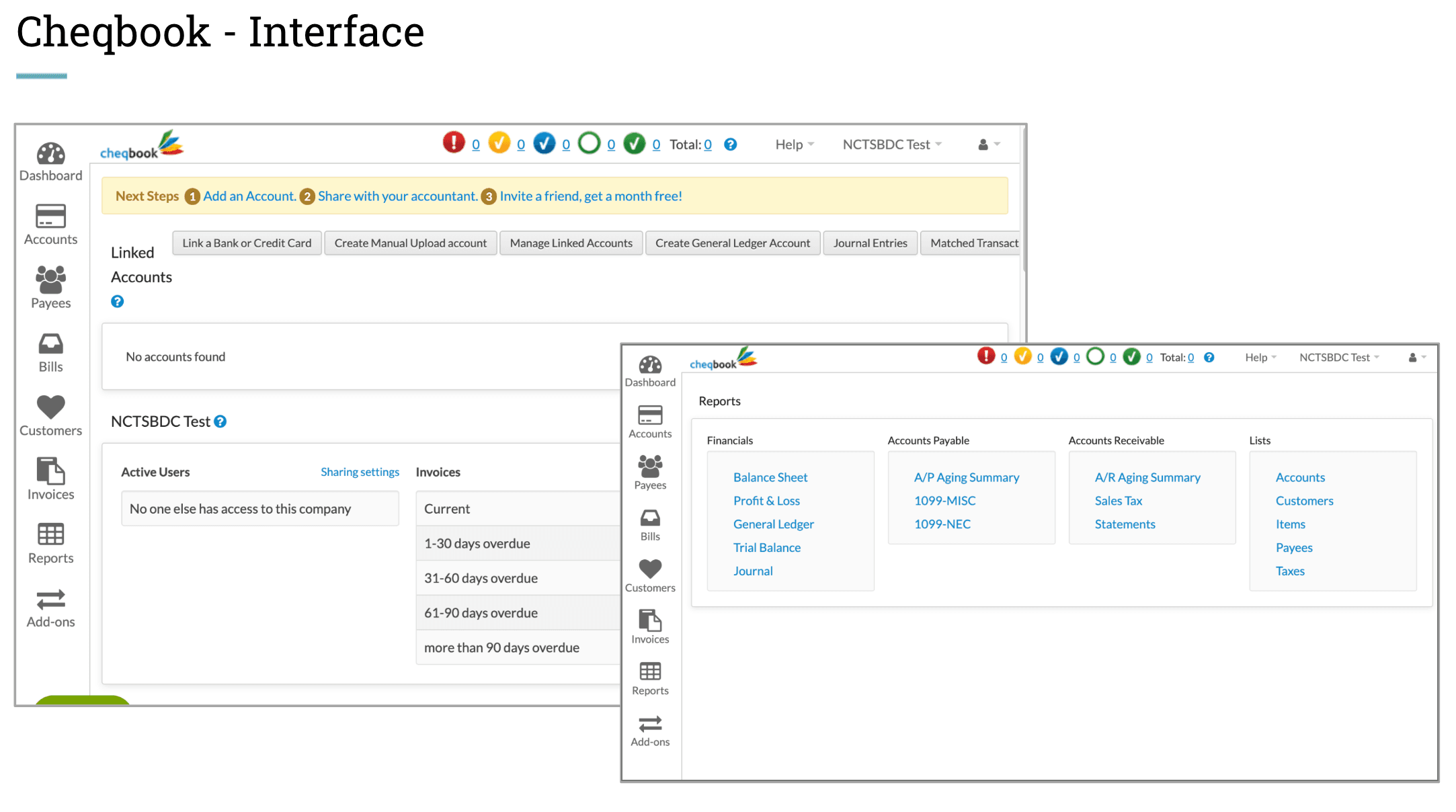Viewport: 1456px width, 812px height.
Task: Select the Journal Entries toolbar button
Action: pos(870,243)
